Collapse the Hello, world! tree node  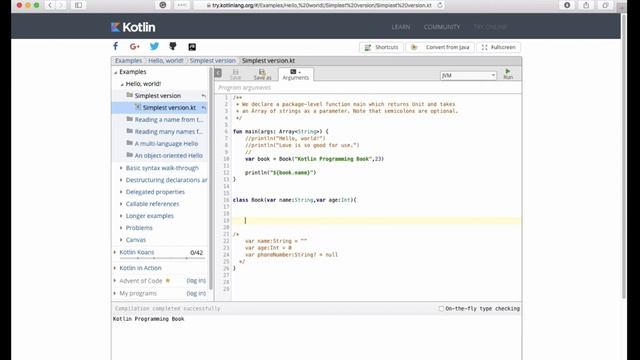tap(122, 84)
